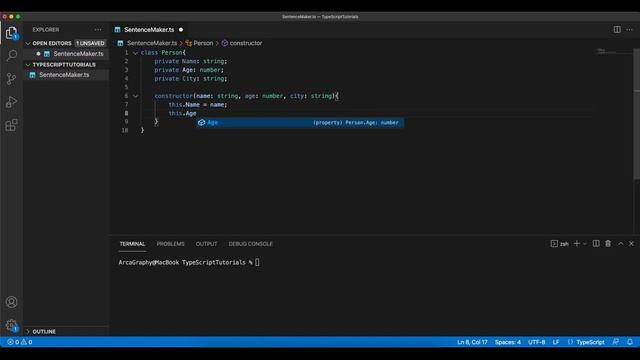Click the unsaved dot on SentenceMaker.ts tab

click(181, 30)
